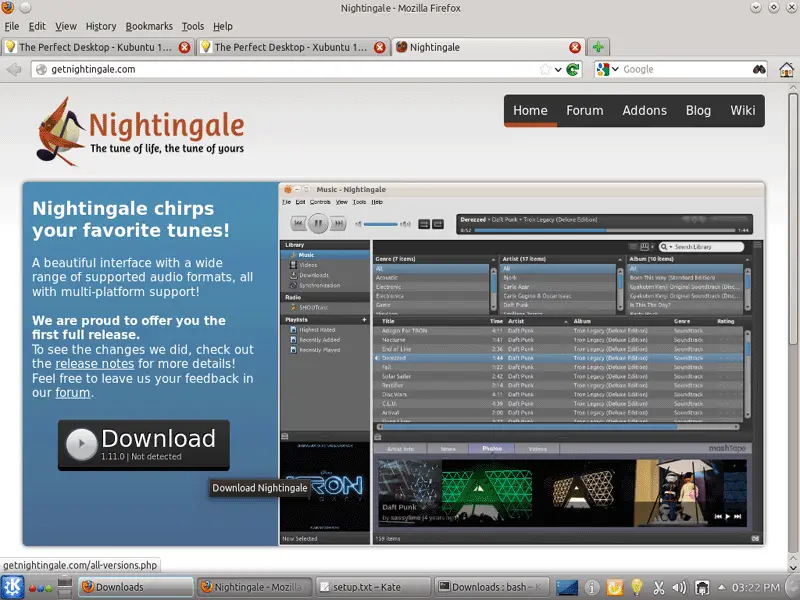The image size is (800, 600).
Task: Open the KDE Kickoff application launcher
Action: pos(12,587)
